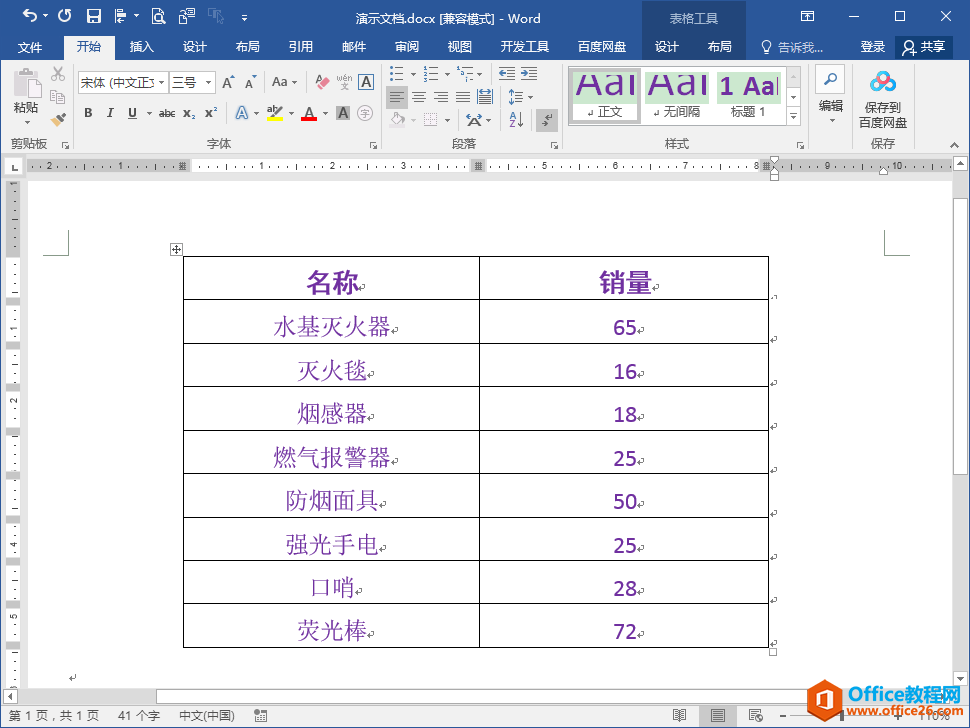Clear all formatting eraser icon
Screen dimensions: 970x728
322,82
